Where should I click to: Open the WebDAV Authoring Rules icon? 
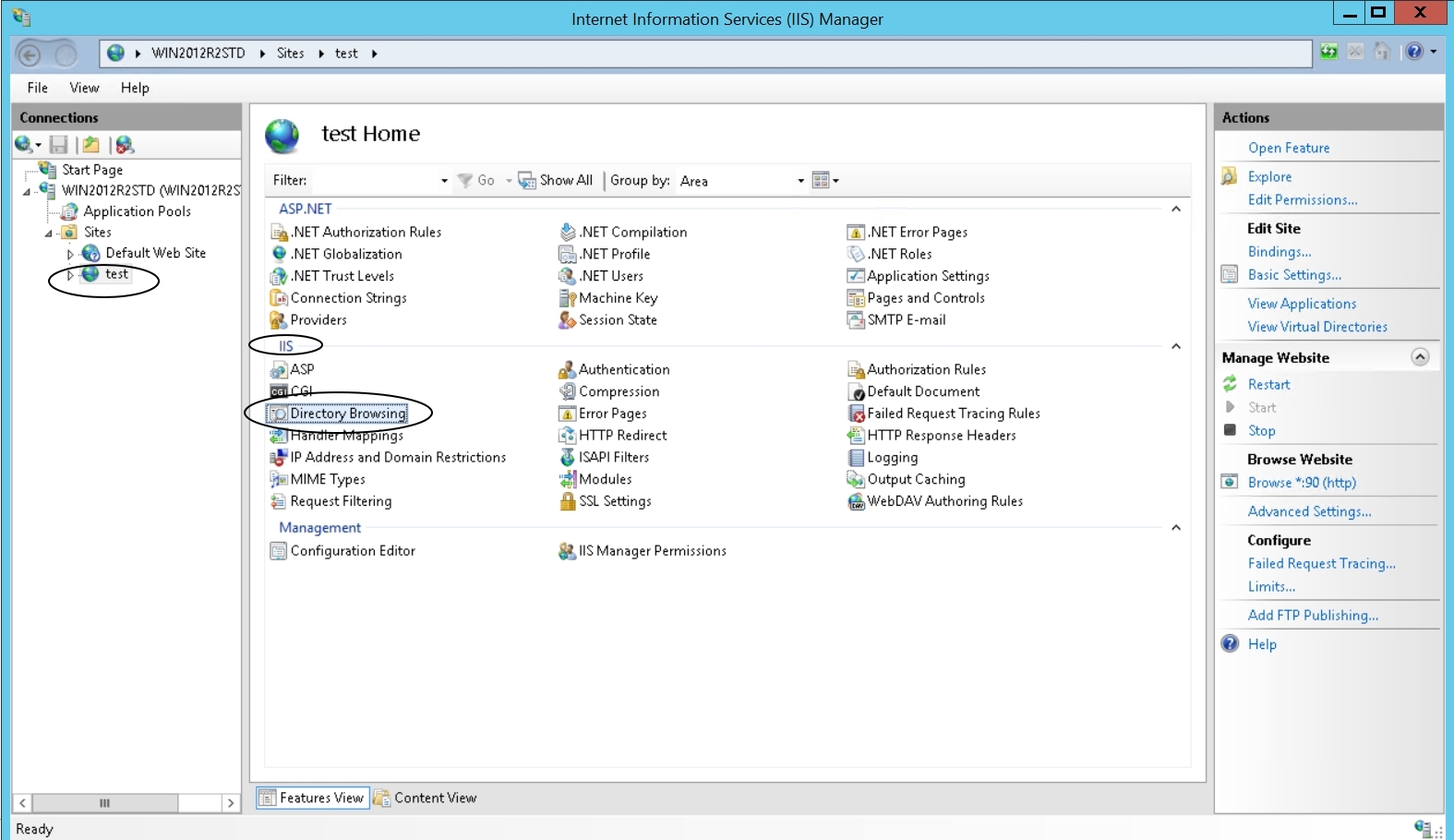(856, 501)
